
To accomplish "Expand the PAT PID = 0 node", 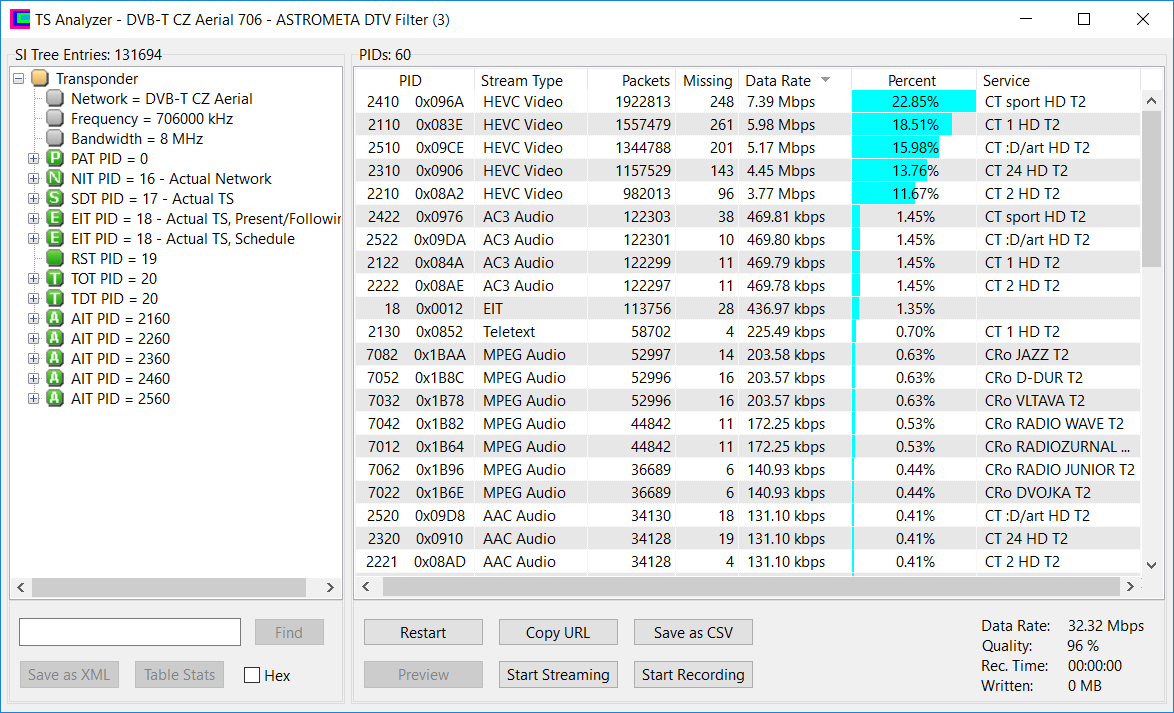I will coord(33,159).
